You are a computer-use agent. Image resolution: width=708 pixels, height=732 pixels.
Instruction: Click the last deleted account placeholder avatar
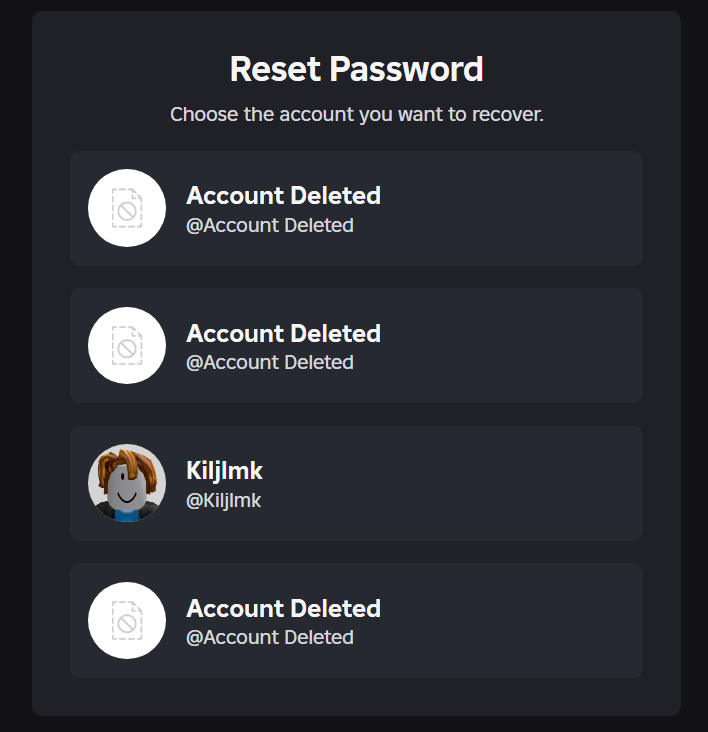[127, 620]
